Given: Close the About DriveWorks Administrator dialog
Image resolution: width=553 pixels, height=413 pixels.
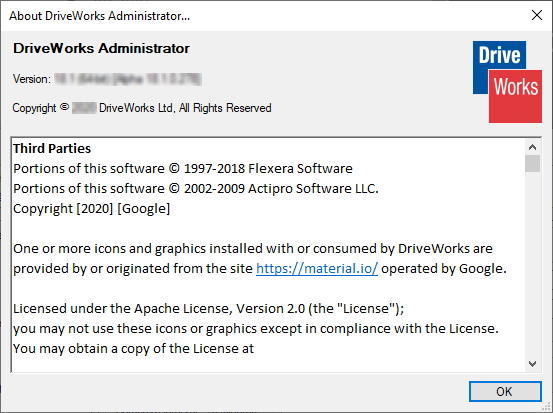Looking at the screenshot, I should 537,15.
